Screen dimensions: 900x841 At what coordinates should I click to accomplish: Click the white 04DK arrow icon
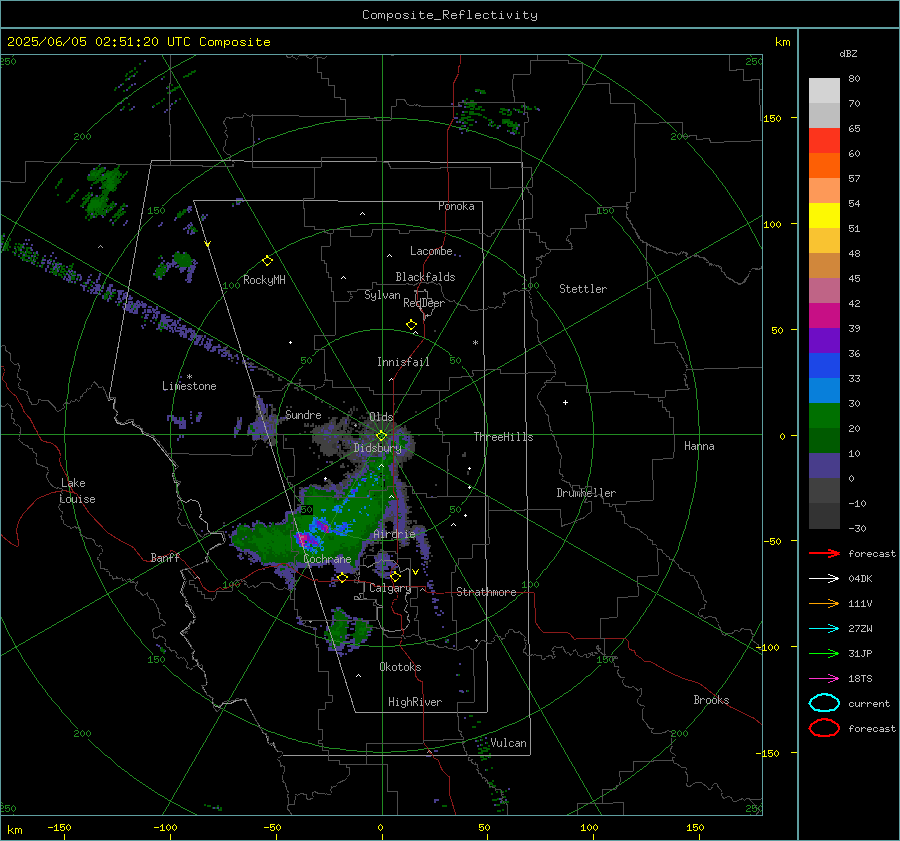(824, 578)
